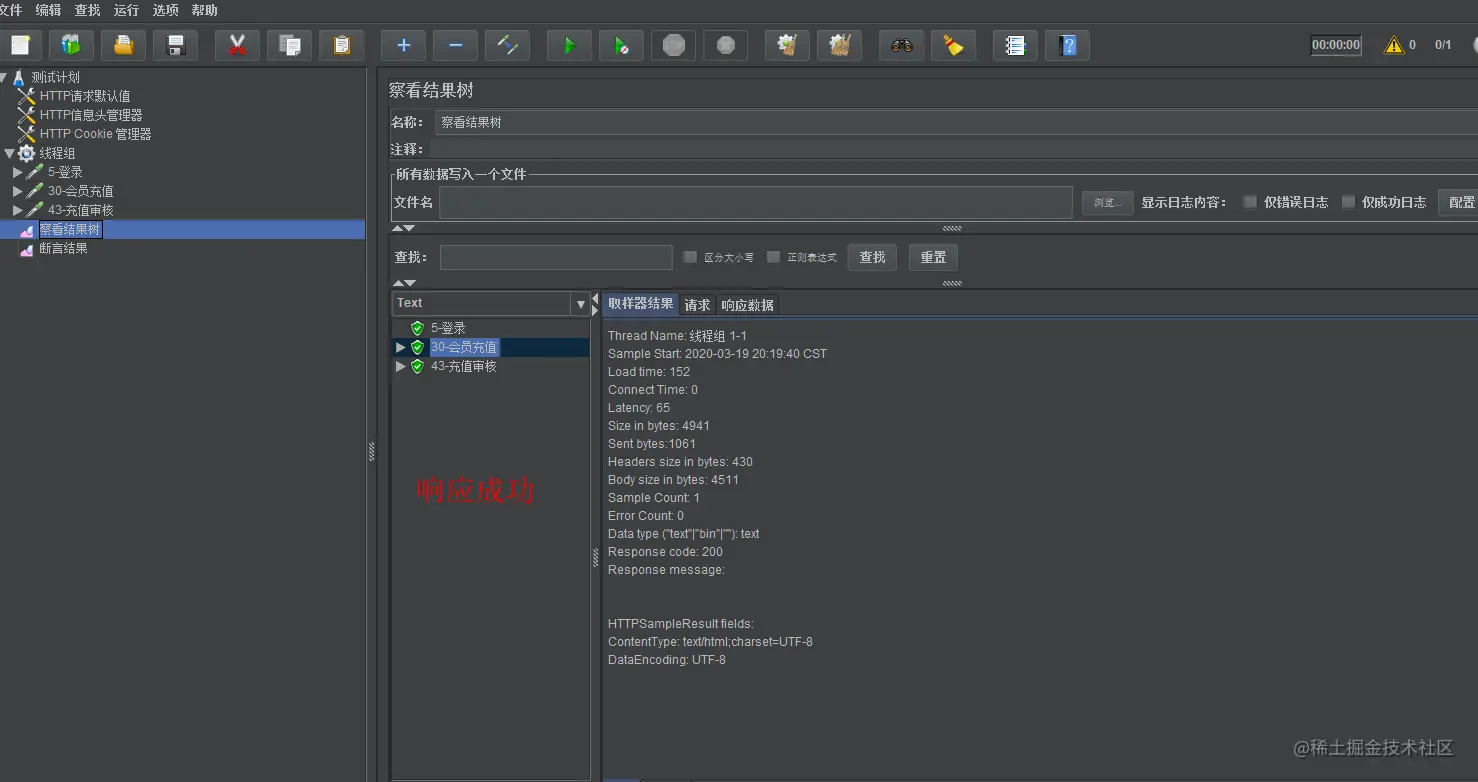Open the 帮助 menu
1478x782 pixels.
click(x=204, y=10)
